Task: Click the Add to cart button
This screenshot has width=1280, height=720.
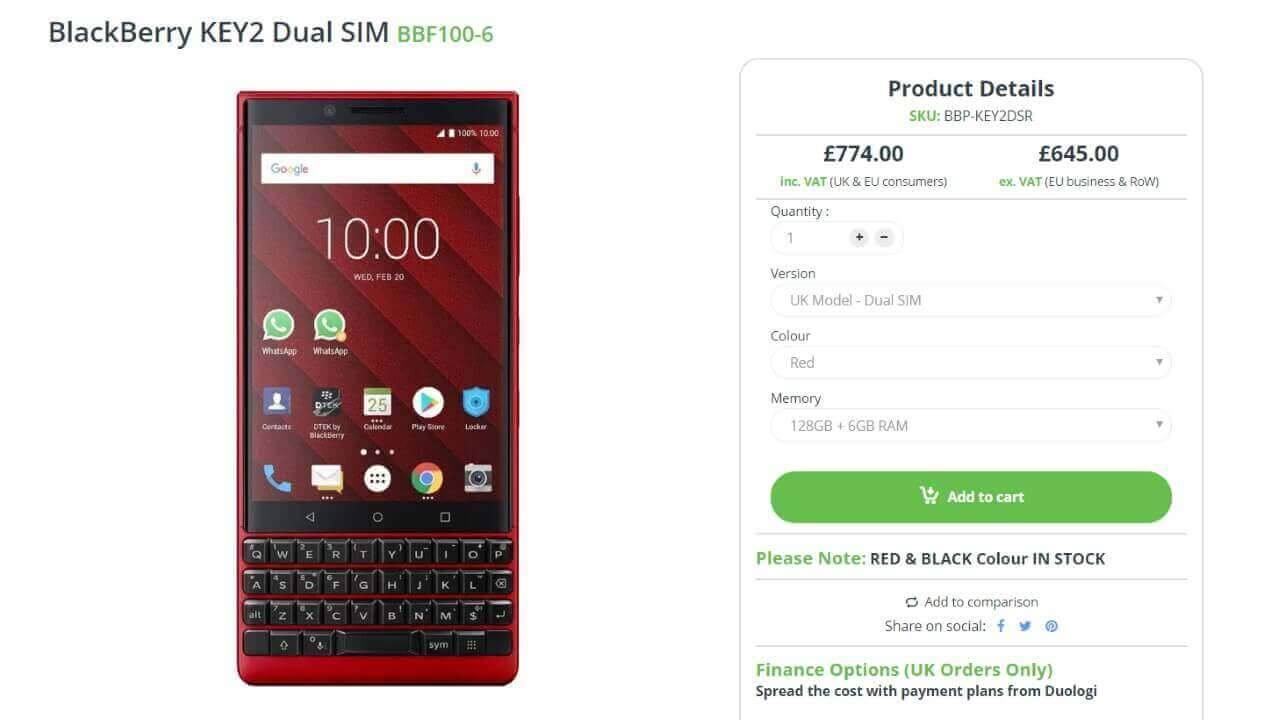Action: (970, 497)
